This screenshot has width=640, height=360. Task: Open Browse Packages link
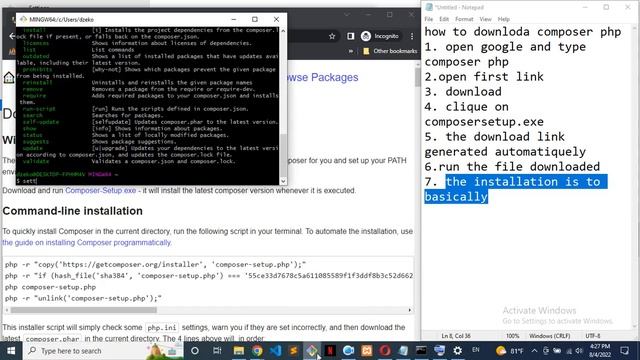click(322, 77)
